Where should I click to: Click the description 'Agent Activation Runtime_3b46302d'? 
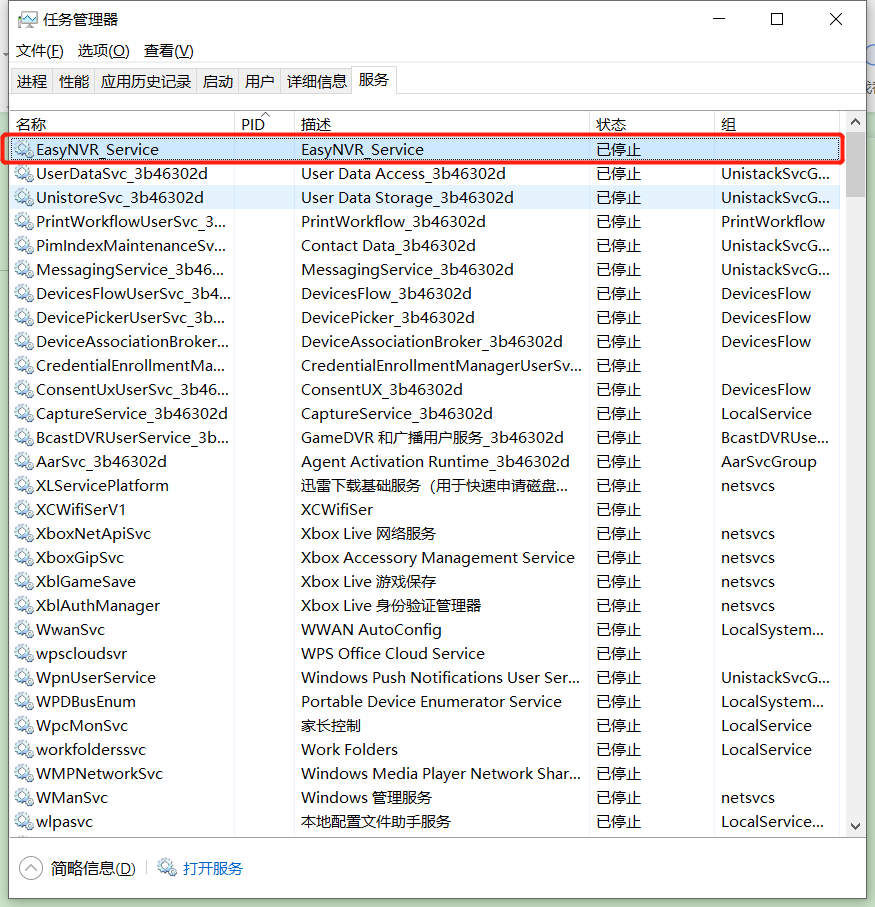pyautogui.click(x=435, y=462)
